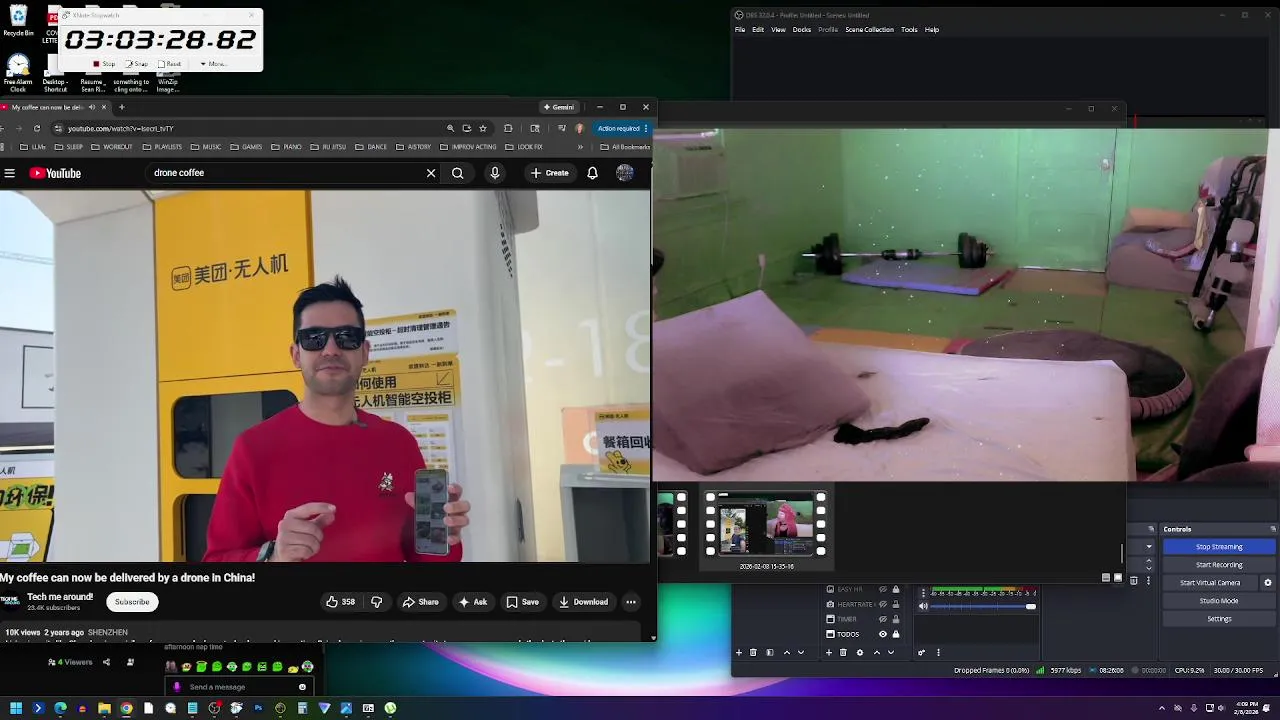1280x720 pixels.
Task: Open transition options ellipsis in OBS
Action: 1148,581
